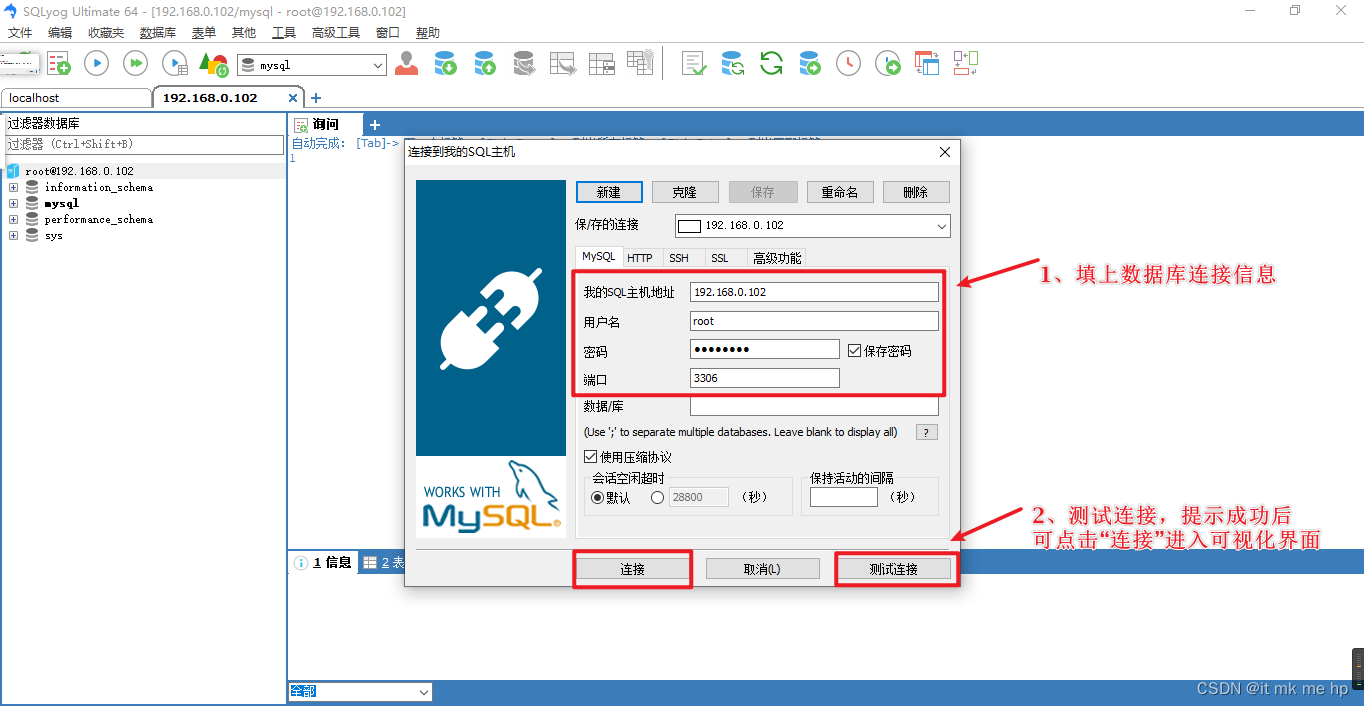
Task: Open the 高级工具 menu
Action: pyautogui.click(x=336, y=33)
